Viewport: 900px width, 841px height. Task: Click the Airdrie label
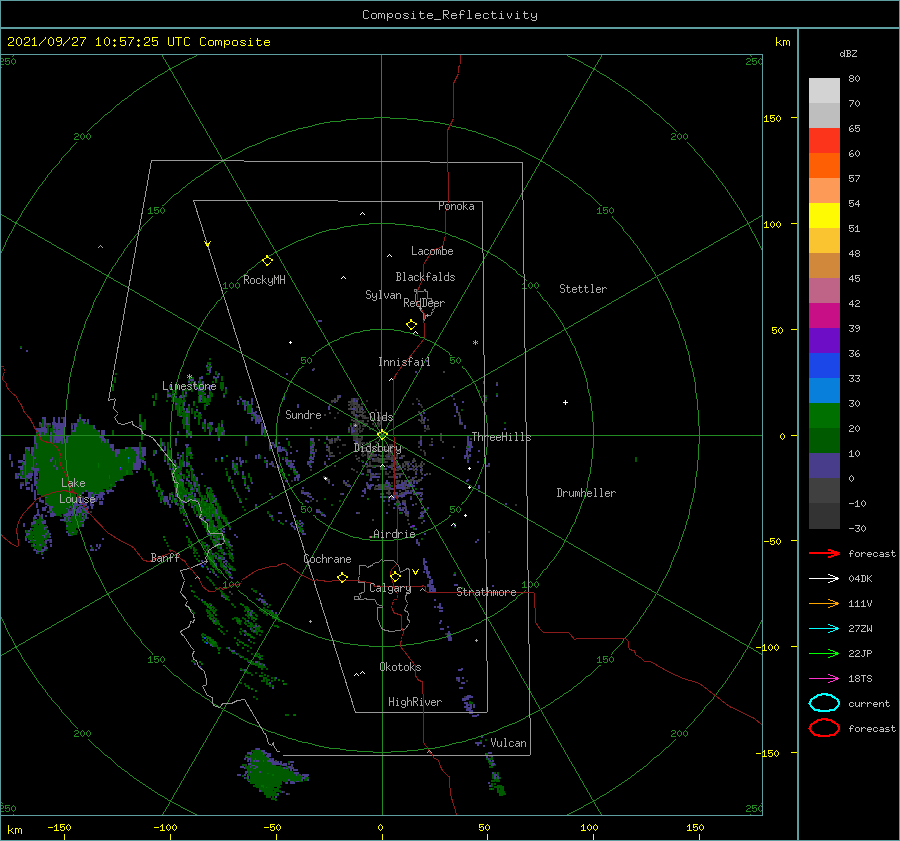pyautogui.click(x=394, y=534)
